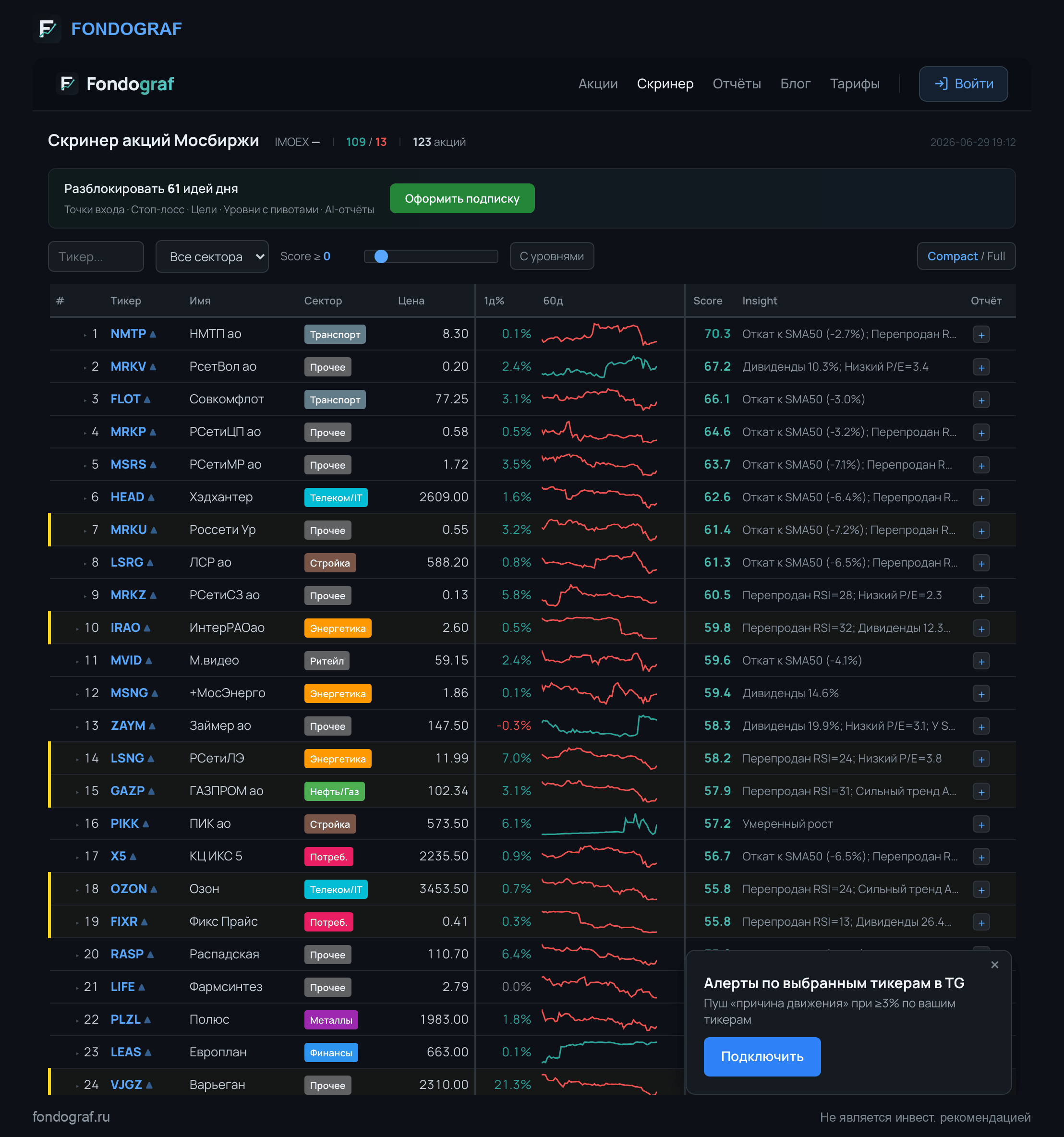Click the Транспорт sector tag for NMTP
Viewport: 1064px width, 1137px height.
(x=335, y=335)
